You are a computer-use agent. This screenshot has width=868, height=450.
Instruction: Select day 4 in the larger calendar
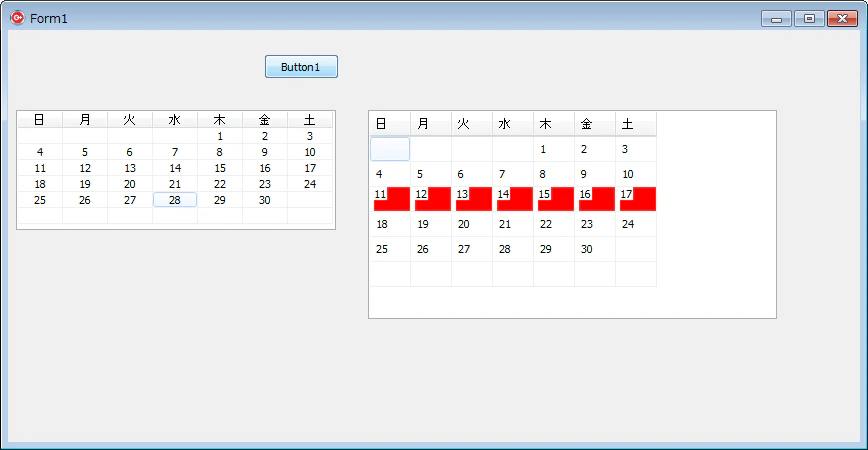click(x=390, y=174)
